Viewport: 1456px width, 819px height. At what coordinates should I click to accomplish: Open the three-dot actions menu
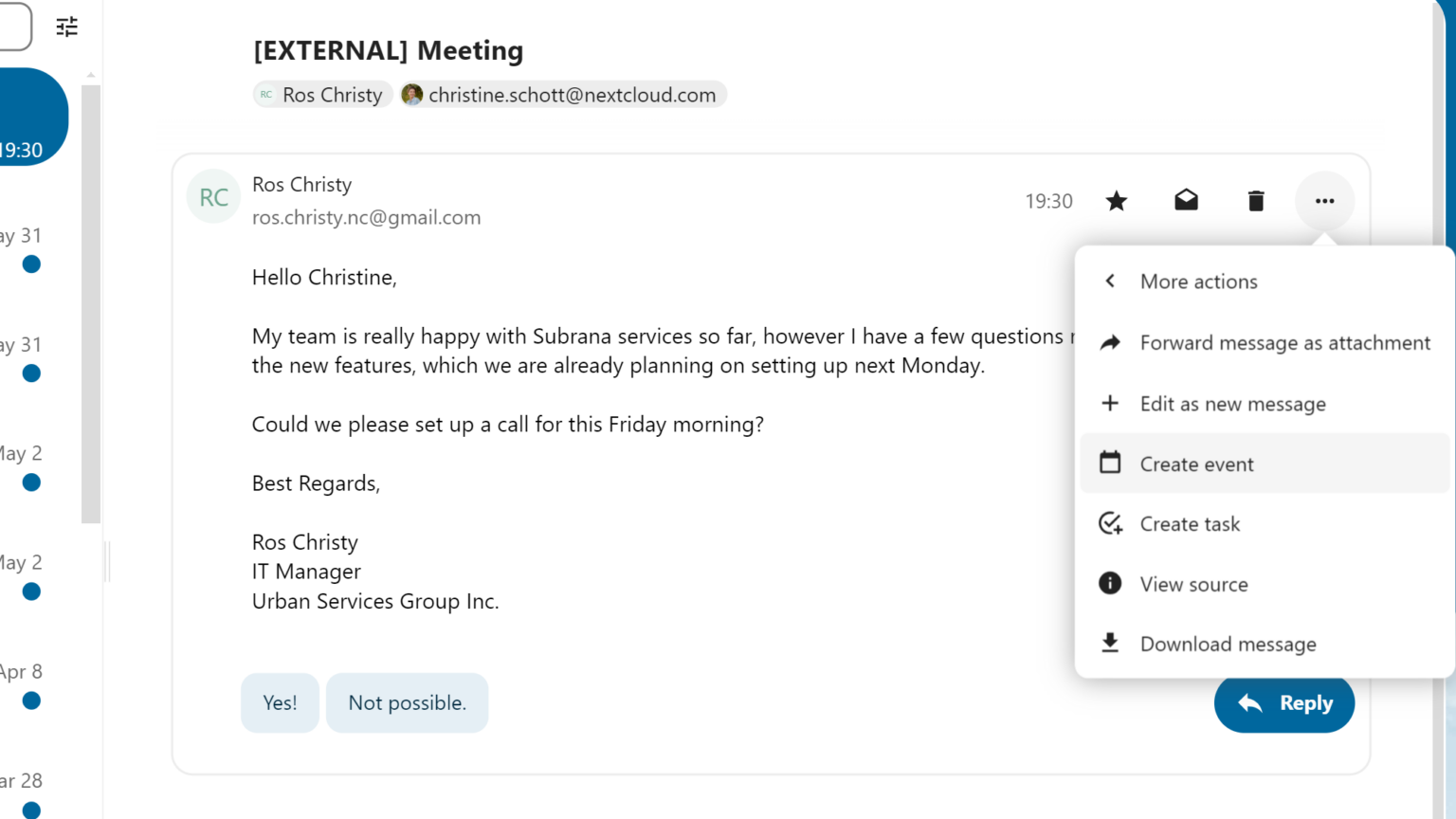click(1324, 200)
